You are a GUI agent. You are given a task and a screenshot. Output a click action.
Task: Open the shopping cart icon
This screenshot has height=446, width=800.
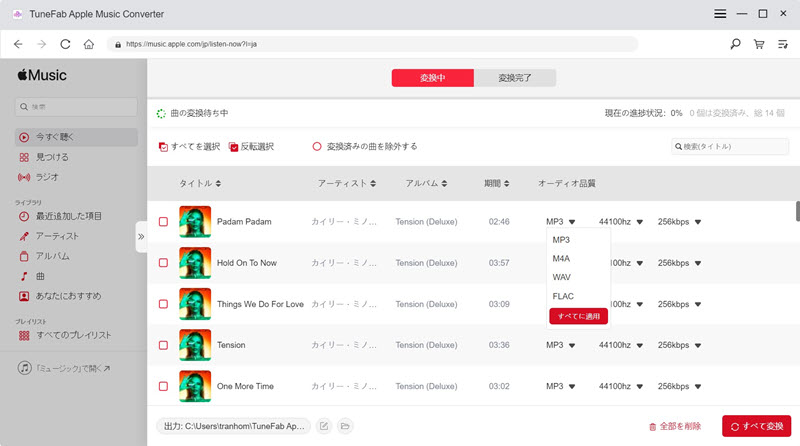(759, 44)
